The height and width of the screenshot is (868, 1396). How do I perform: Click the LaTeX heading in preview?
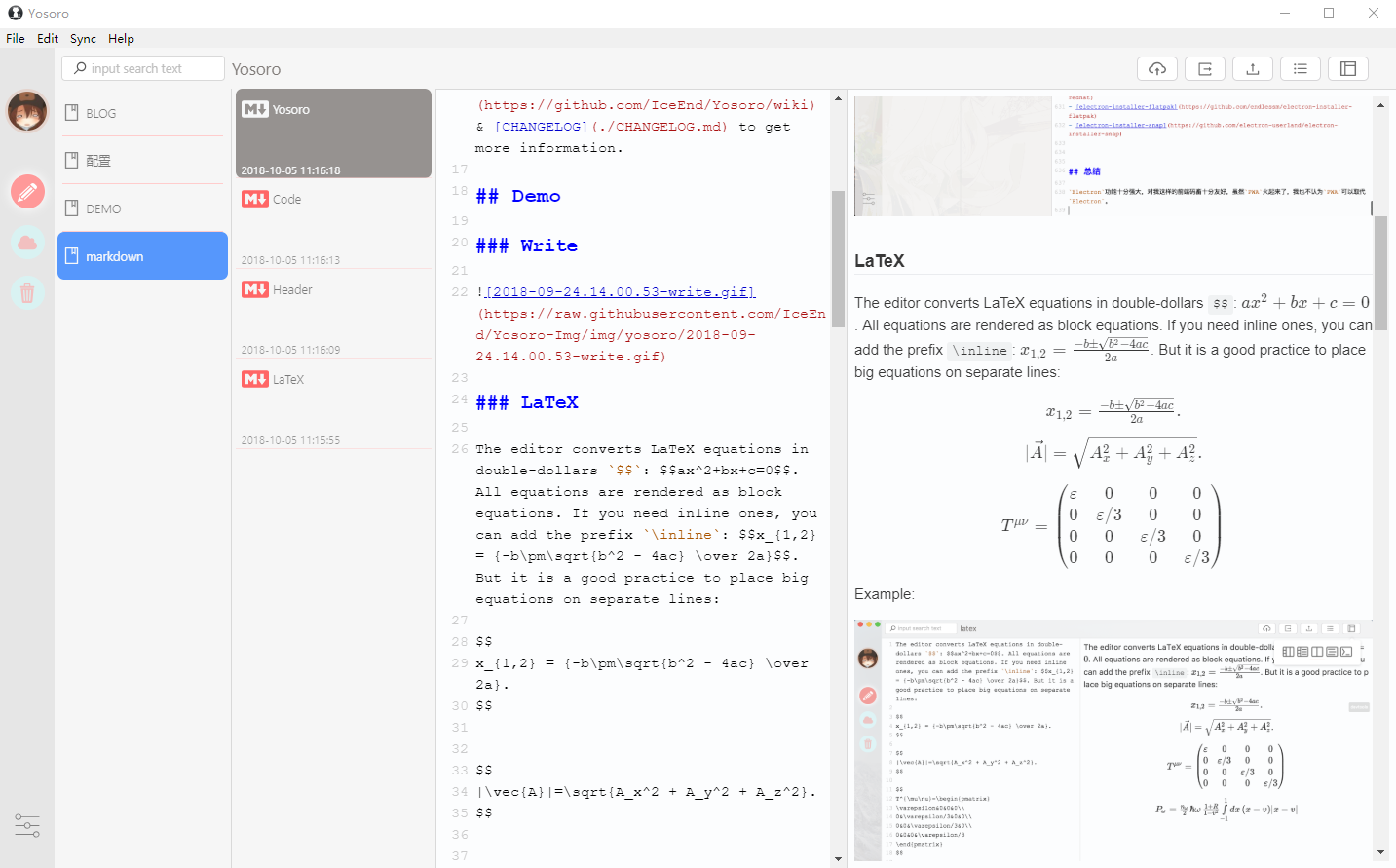tap(880, 261)
